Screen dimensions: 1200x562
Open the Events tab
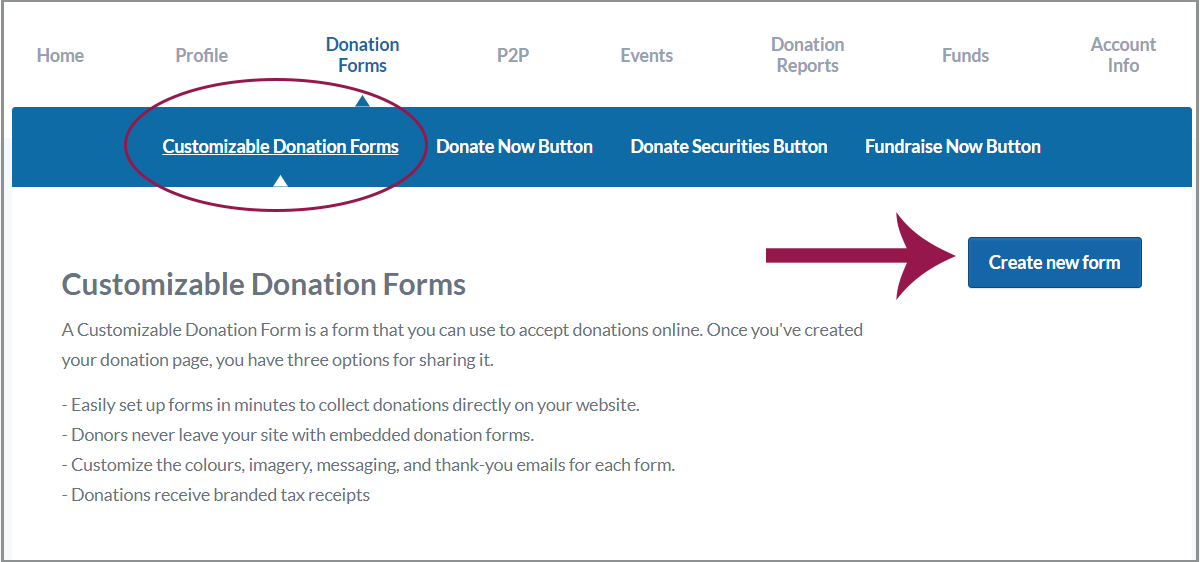point(646,56)
